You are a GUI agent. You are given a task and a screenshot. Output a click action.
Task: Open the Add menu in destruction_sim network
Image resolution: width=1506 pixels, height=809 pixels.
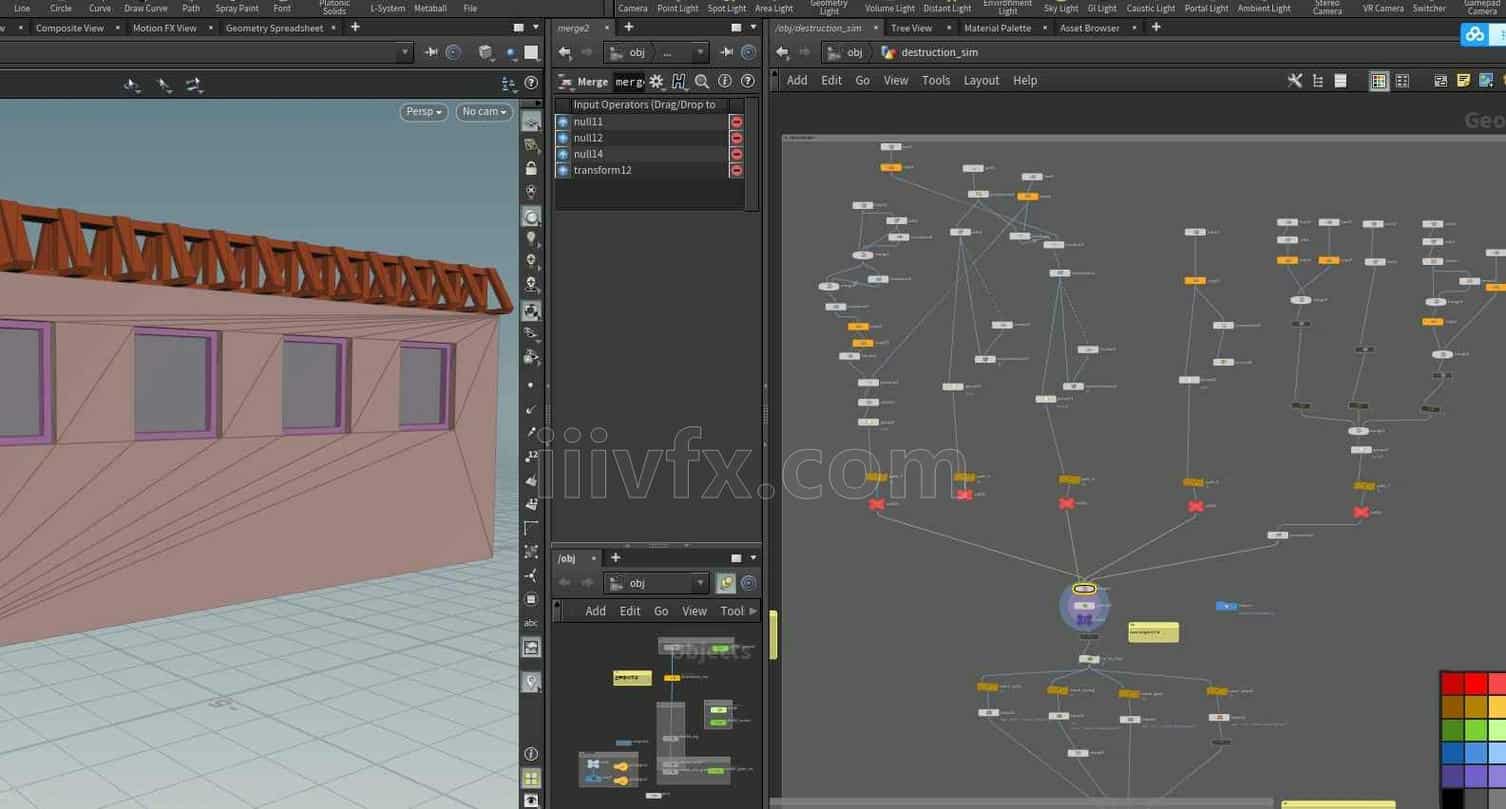797,80
